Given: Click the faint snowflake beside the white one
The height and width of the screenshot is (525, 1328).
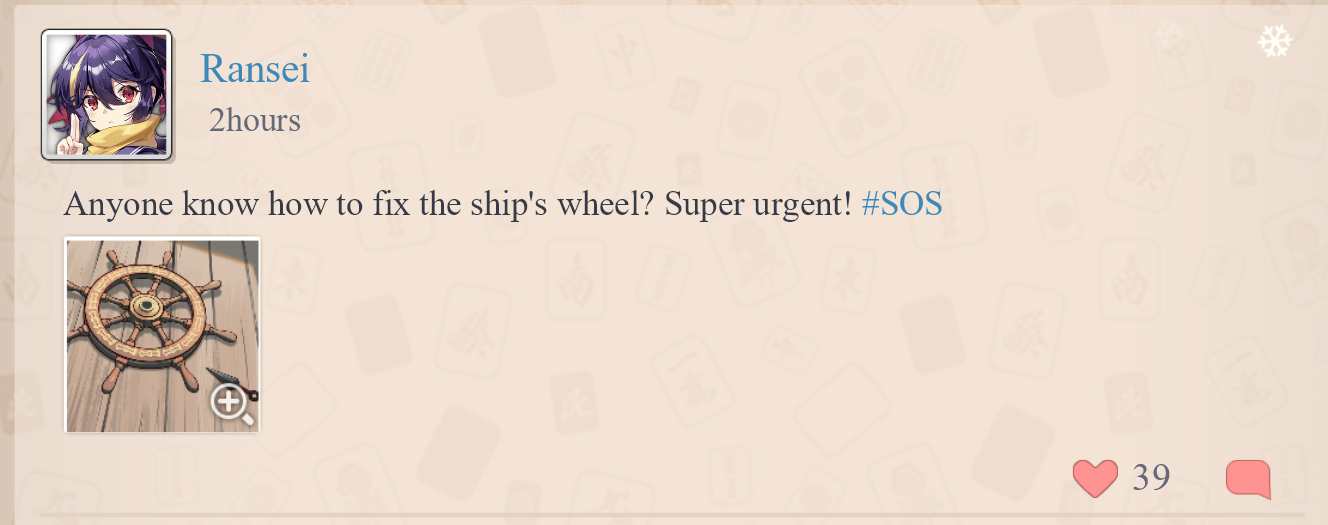Looking at the screenshot, I should (x=1169, y=39).
